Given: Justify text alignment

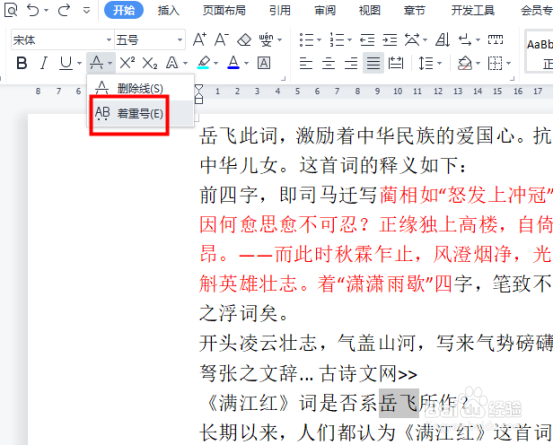Looking at the screenshot, I should click(x=373, y=64).
